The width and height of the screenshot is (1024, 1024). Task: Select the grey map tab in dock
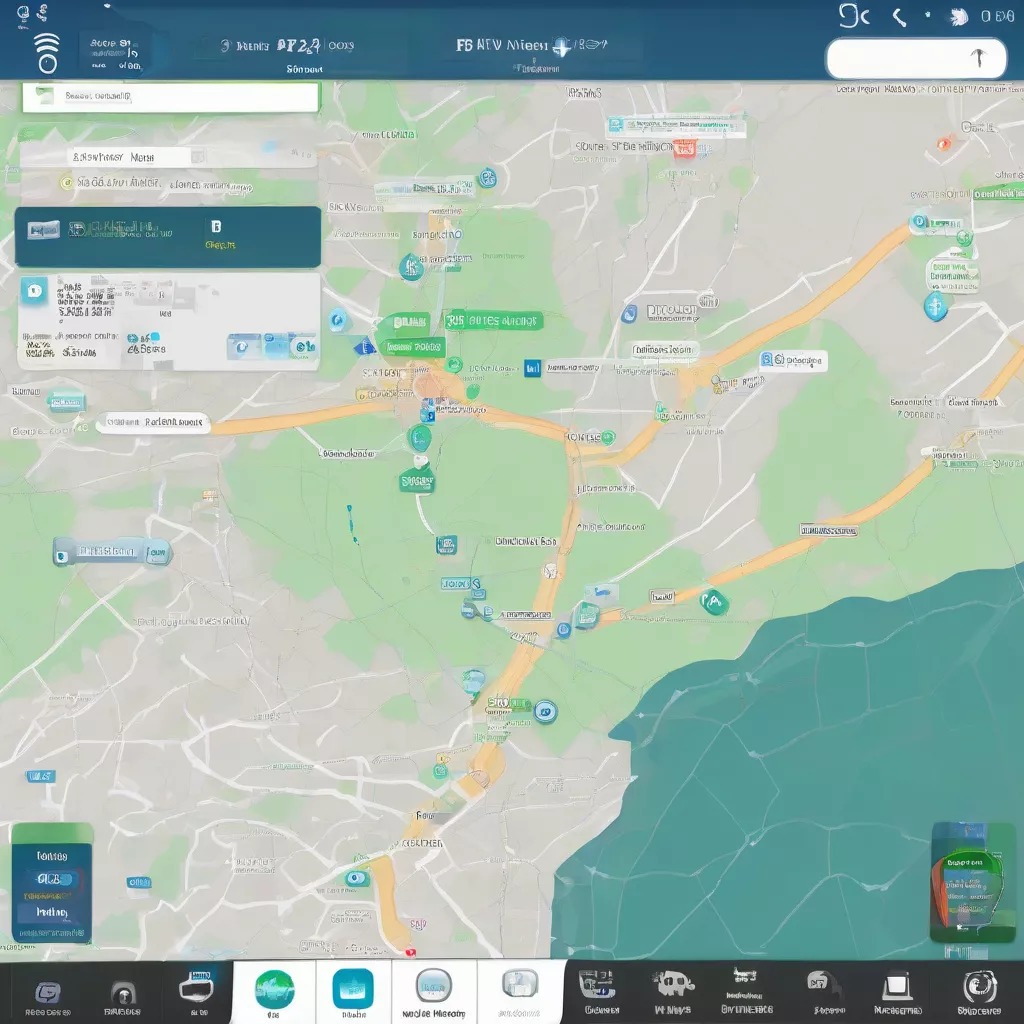(520, 988)
